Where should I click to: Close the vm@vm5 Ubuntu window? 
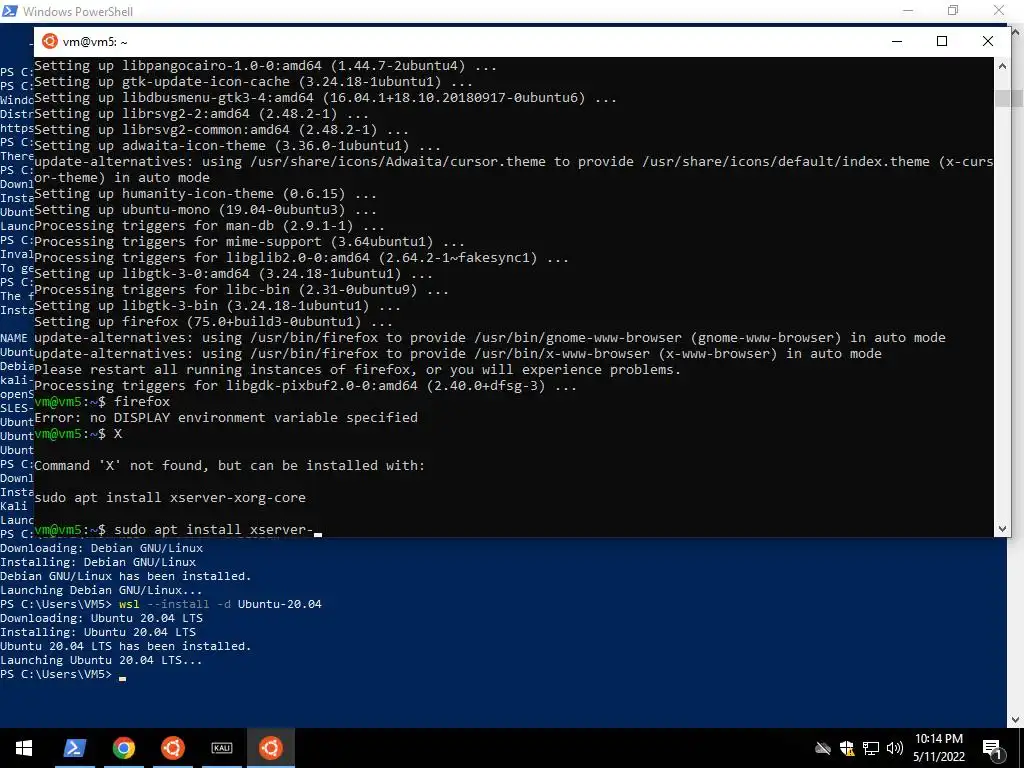(x=987, y=41)
